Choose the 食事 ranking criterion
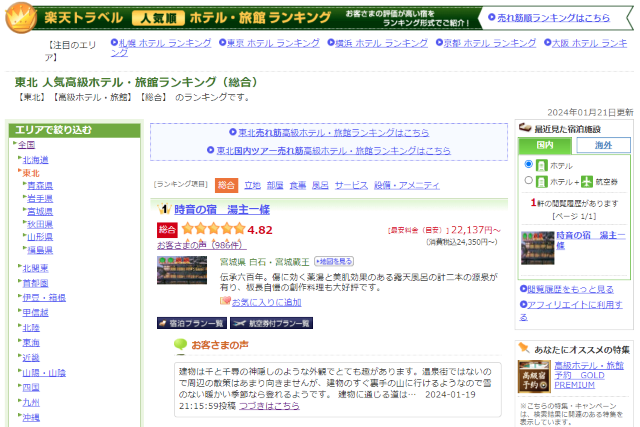This screenshot has width=640, height=427. point(298,185)
